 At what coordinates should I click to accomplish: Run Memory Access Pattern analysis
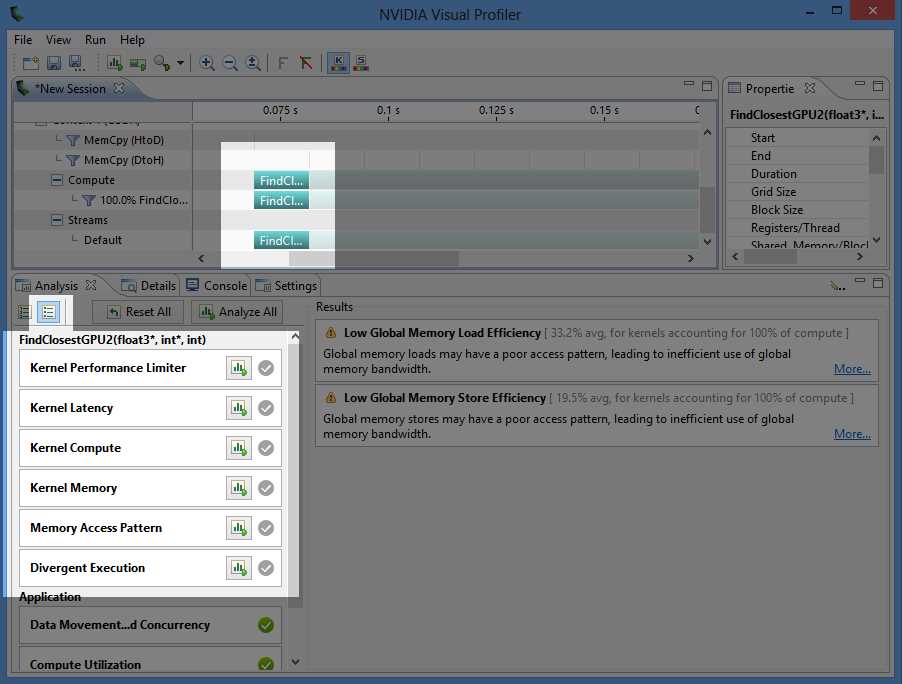pyautogui.click(x=239, y=528)
